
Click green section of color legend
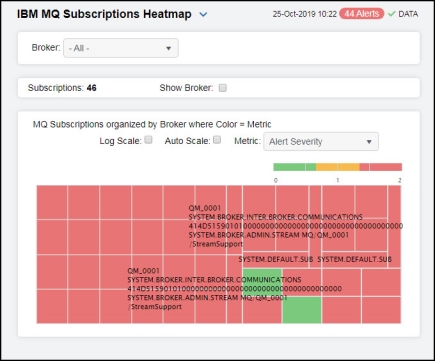click(295, 167)
